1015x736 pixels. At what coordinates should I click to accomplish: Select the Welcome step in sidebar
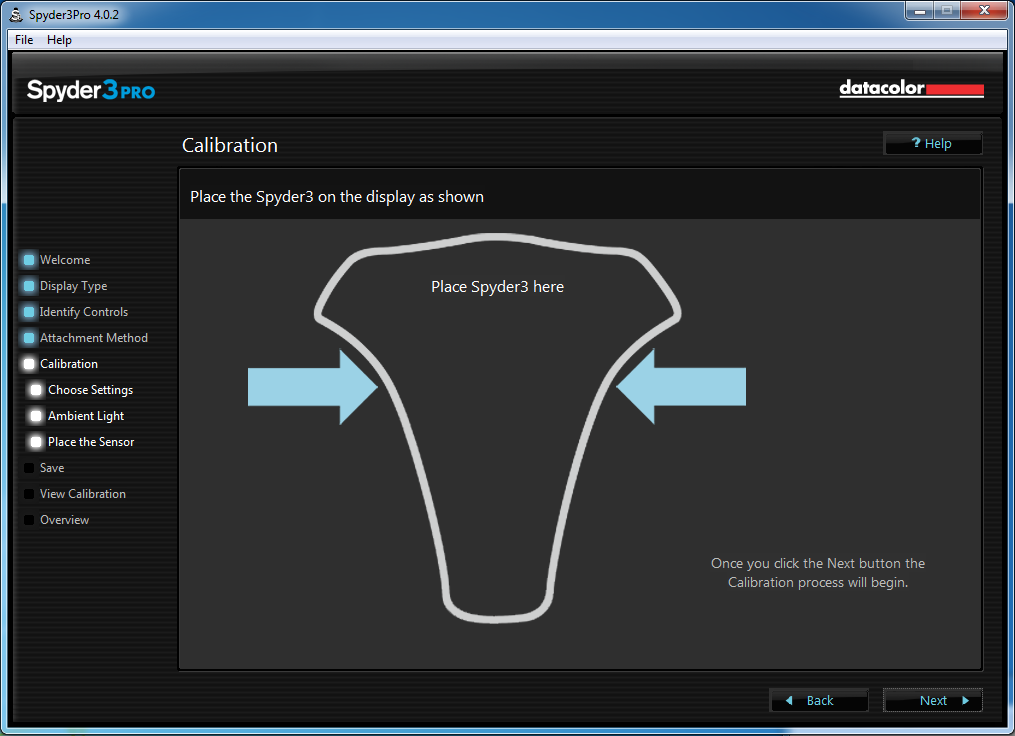coord(56,260)
